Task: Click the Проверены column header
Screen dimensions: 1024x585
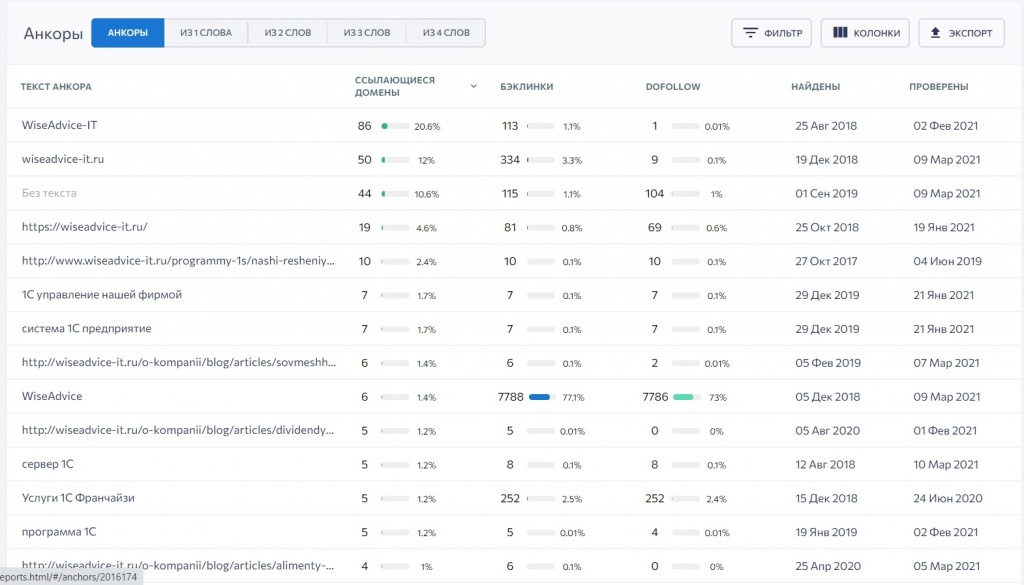Action: (938, 87)
